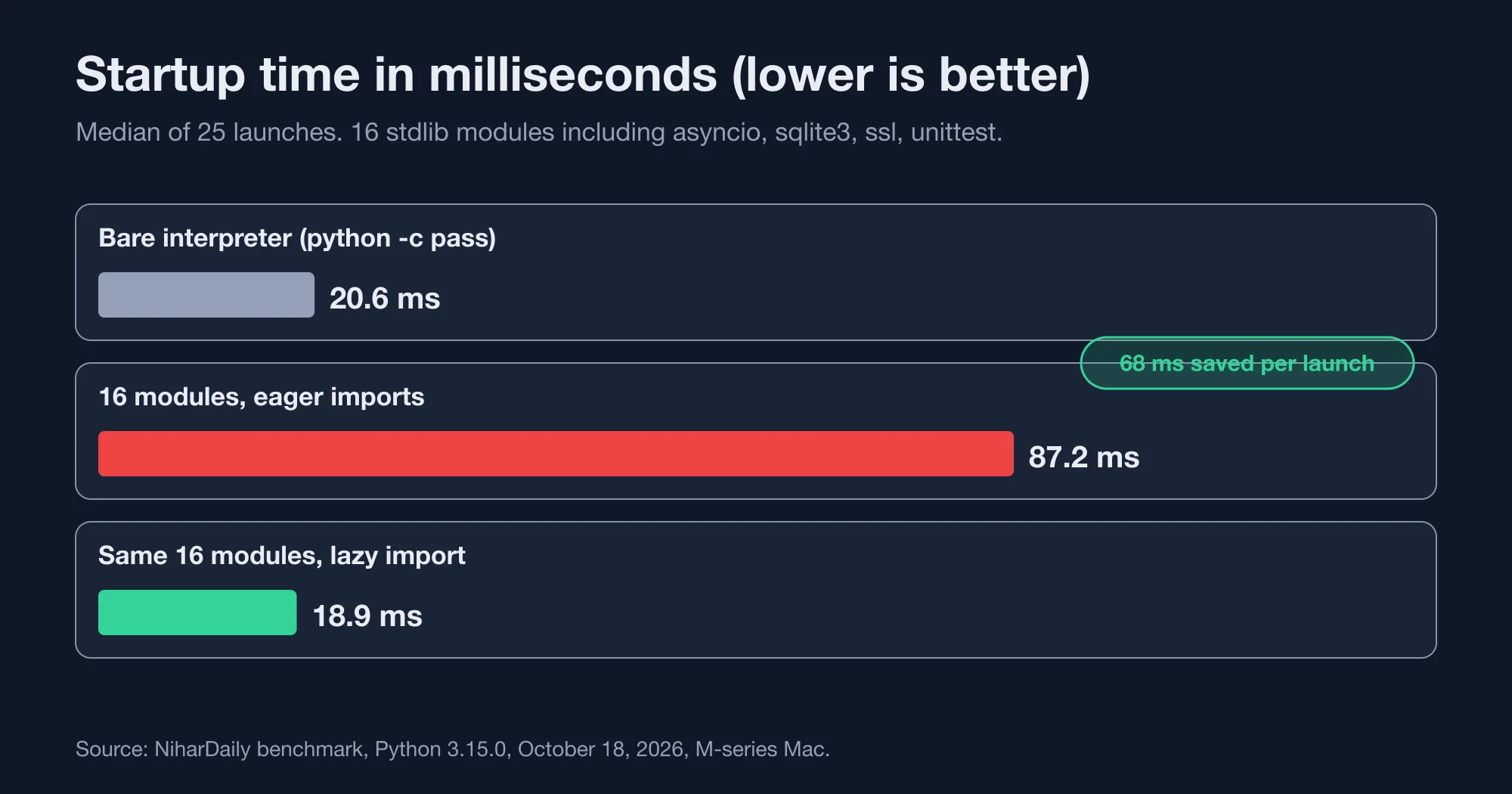Select the 18.9 ms value label
1512x794 pixels.
pos(367,616)
